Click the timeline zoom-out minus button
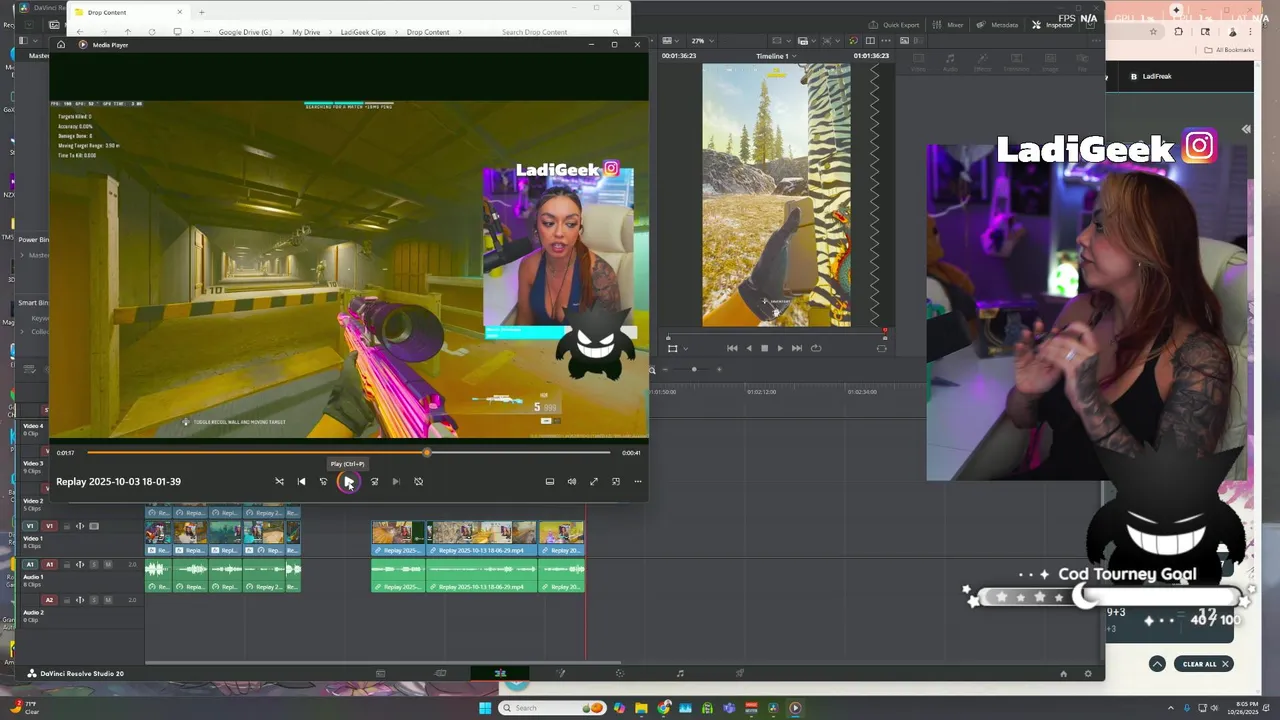The width and height of the screenshot is (1280, 720). pyautogui.click(x=665, y=369)
